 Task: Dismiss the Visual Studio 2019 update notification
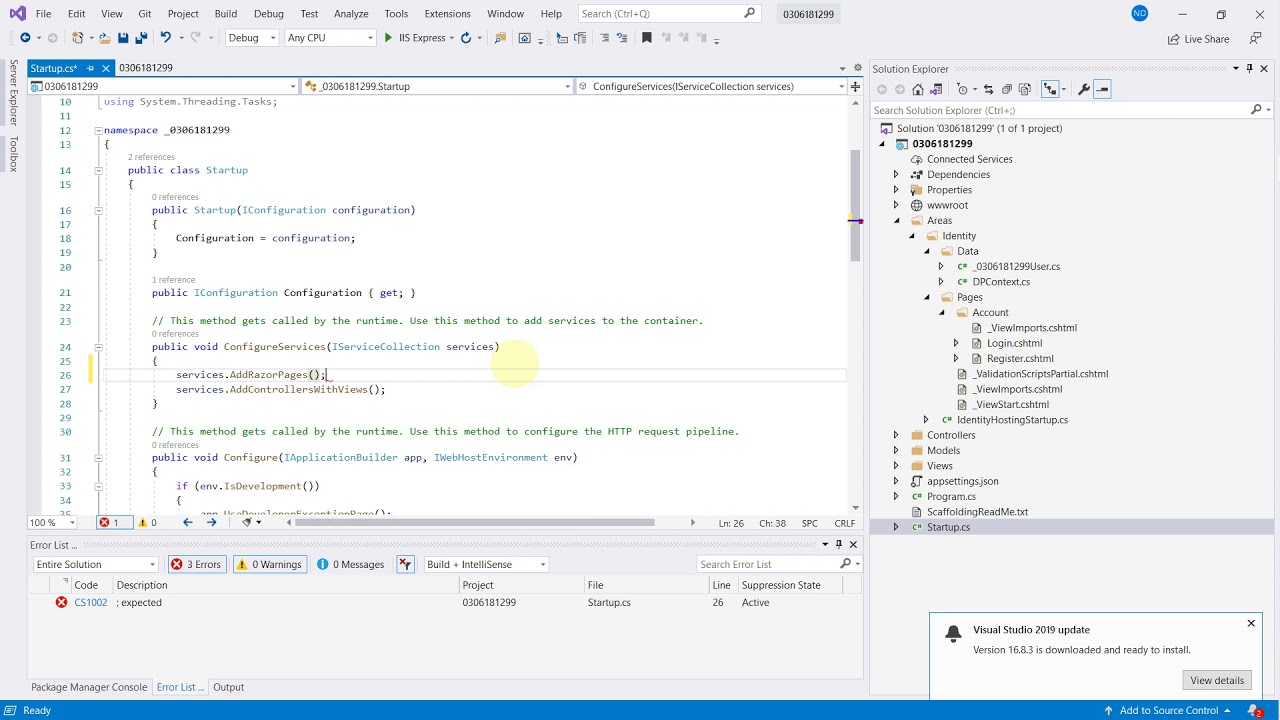tap(1250, 624)
